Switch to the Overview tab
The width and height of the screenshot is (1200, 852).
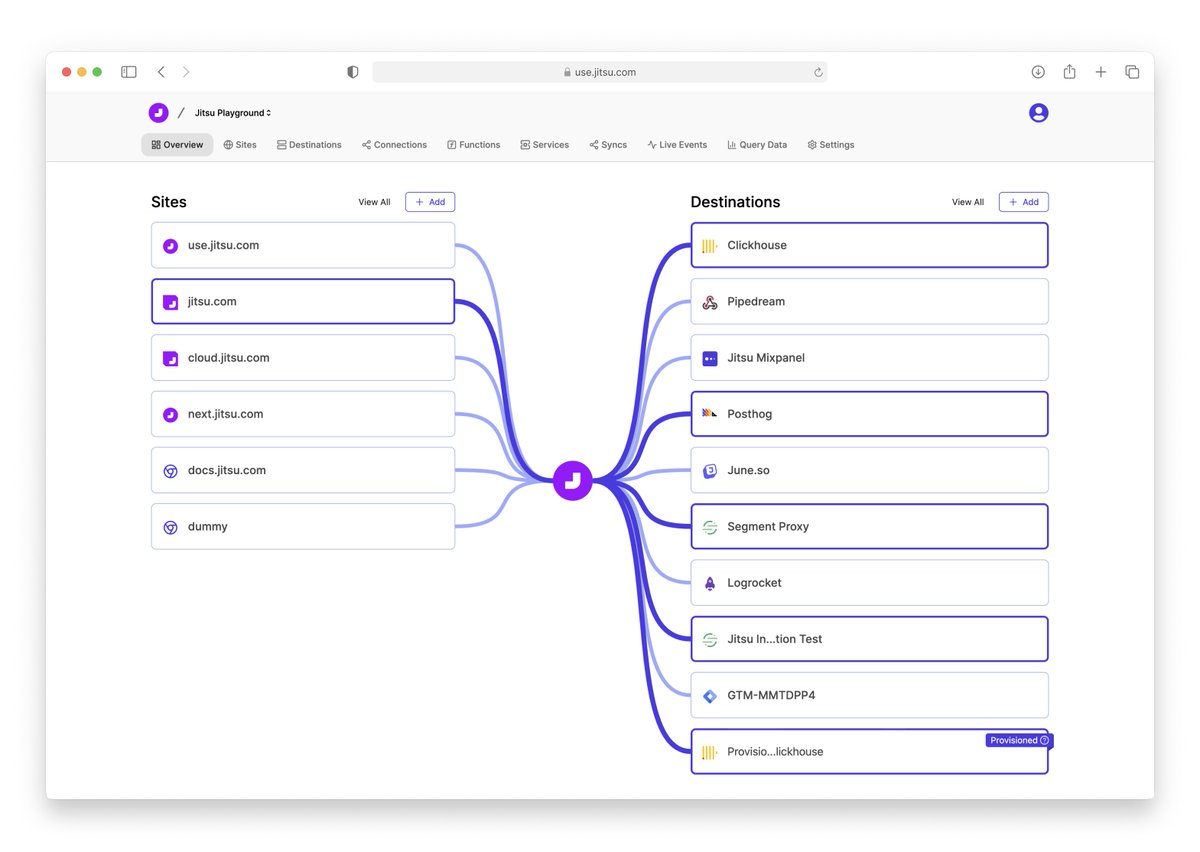(177, 145)
